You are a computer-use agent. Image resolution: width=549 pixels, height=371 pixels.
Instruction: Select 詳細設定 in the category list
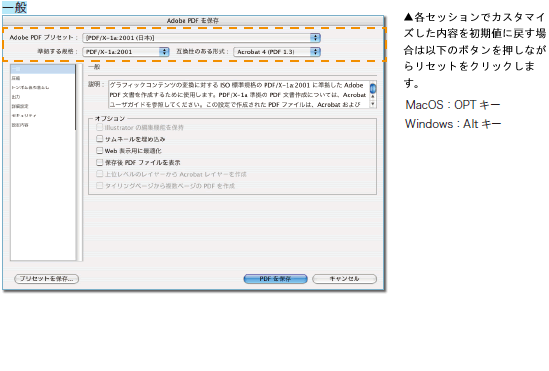coord(20,106)
